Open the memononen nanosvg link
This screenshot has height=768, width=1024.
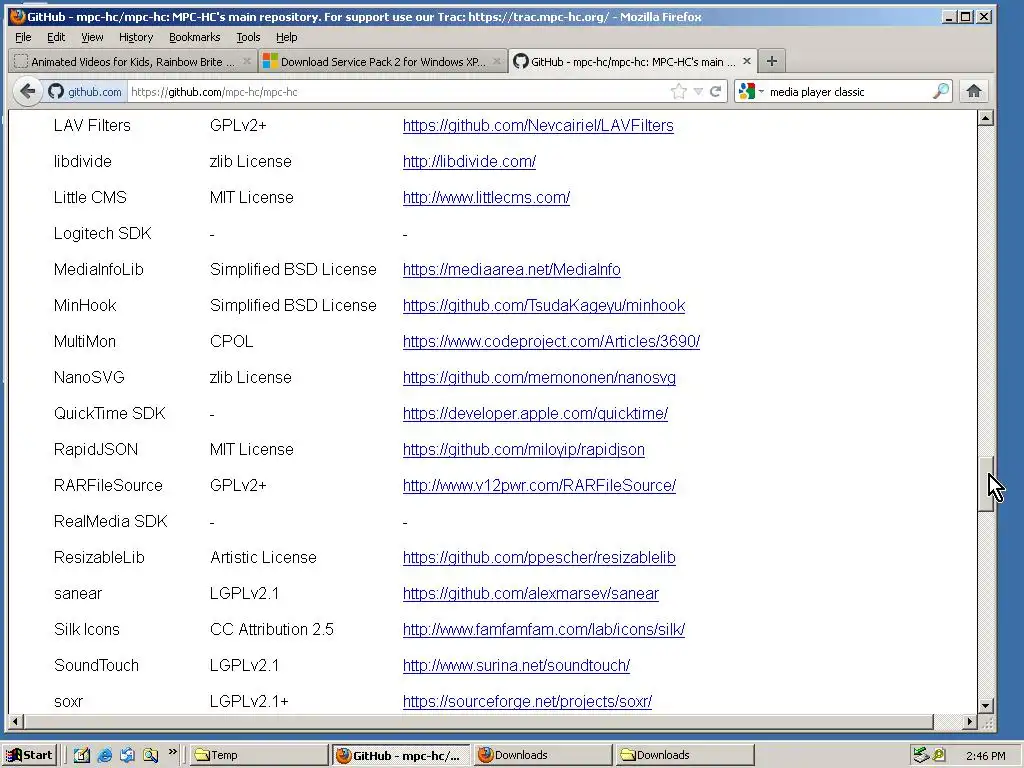[539, 377]
